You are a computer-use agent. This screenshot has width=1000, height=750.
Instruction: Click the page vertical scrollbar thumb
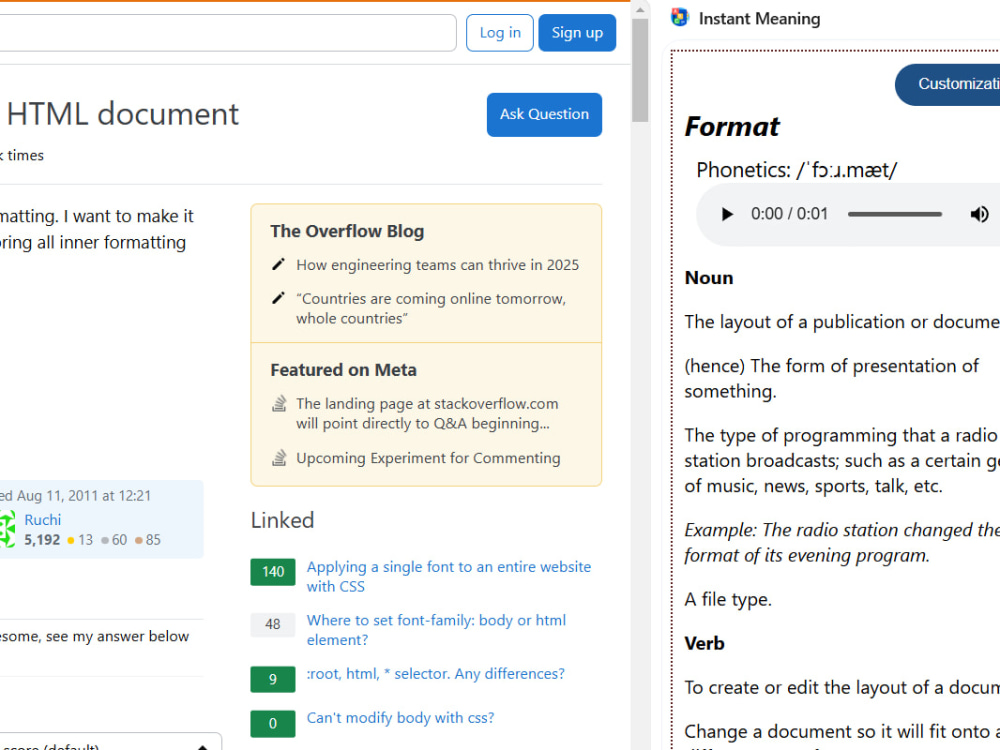640,70
